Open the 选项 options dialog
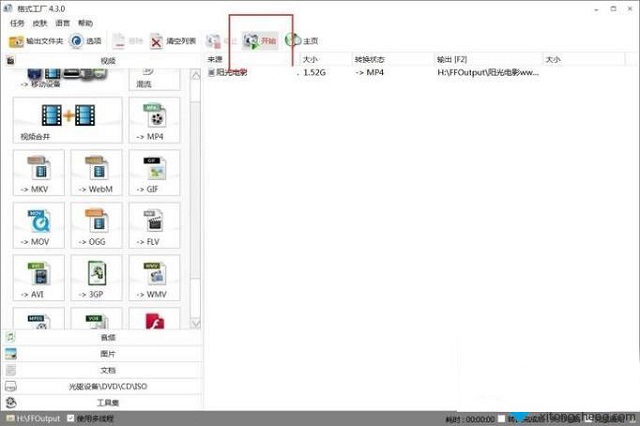Image resolution: width=640 pixels, height=426 pixels. coord(85,41)
